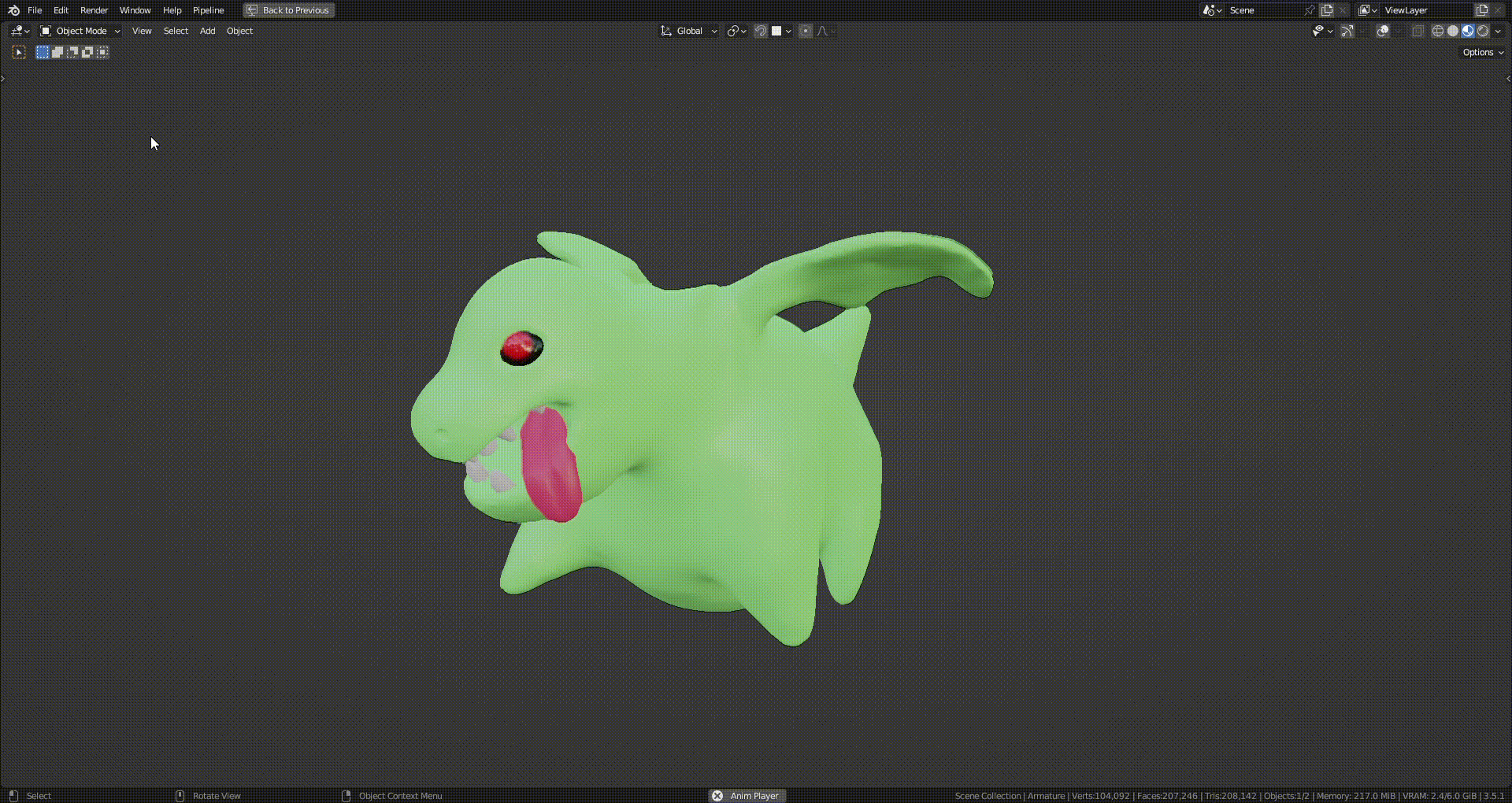The image size is (1512, 803).
Task: Click the Anim Player stop button
Action: tap(717, 796)
